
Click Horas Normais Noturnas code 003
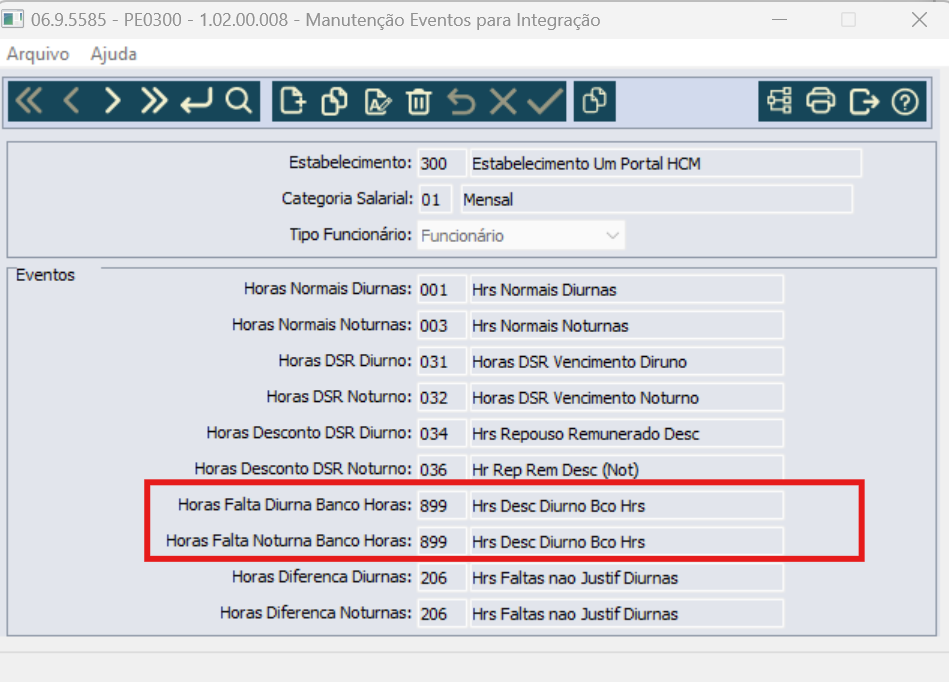[442, 326]
